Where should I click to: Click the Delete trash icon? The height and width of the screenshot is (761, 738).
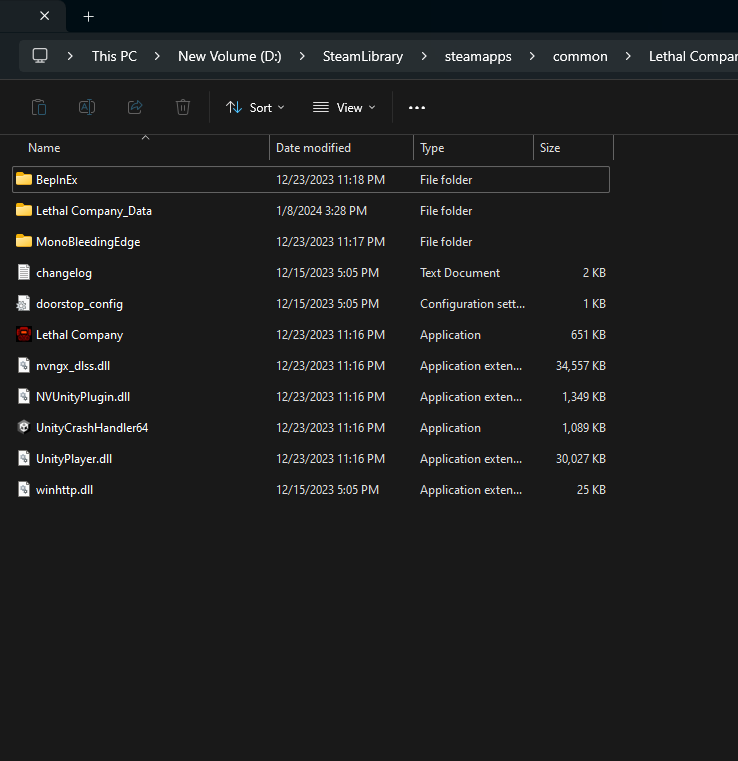[183, 107]
